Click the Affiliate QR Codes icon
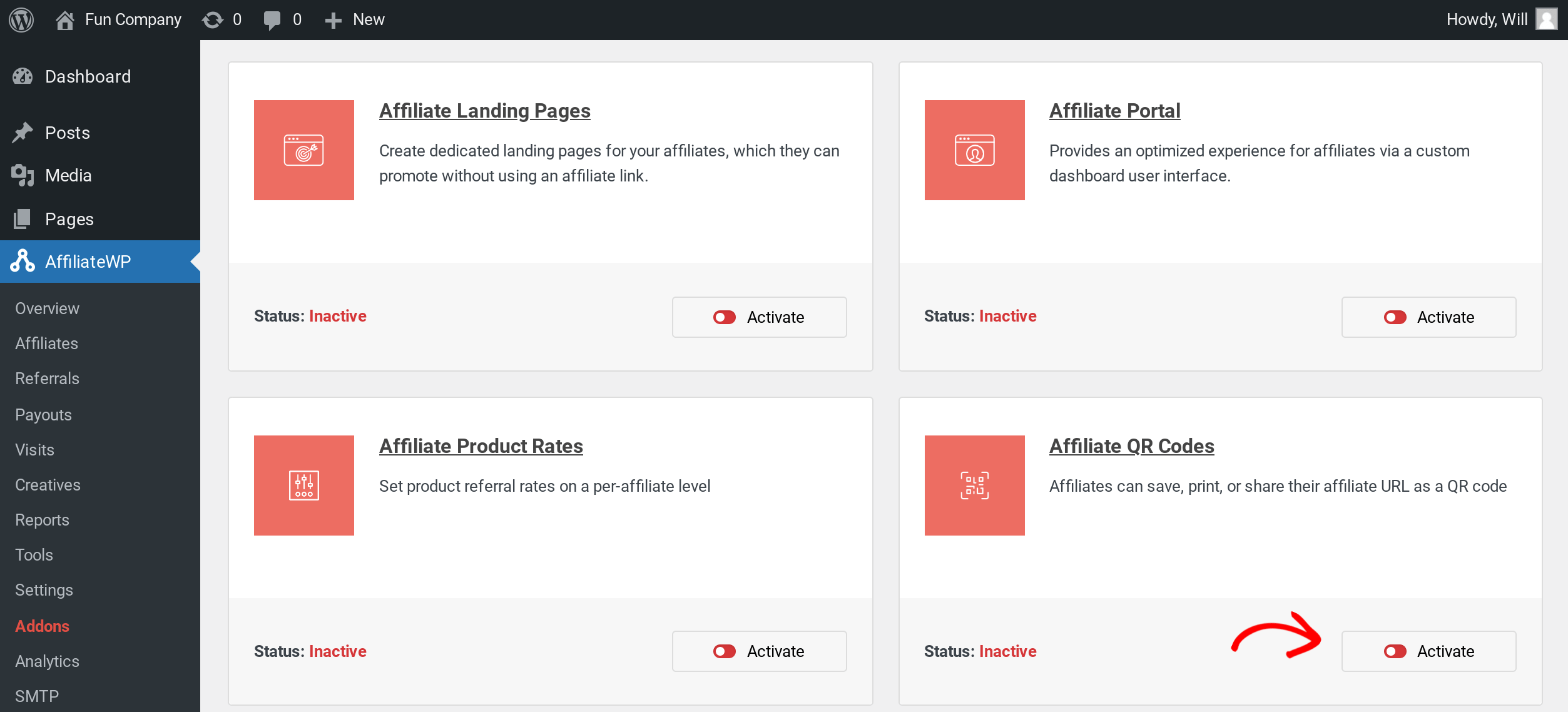 [x=974, y=485]
